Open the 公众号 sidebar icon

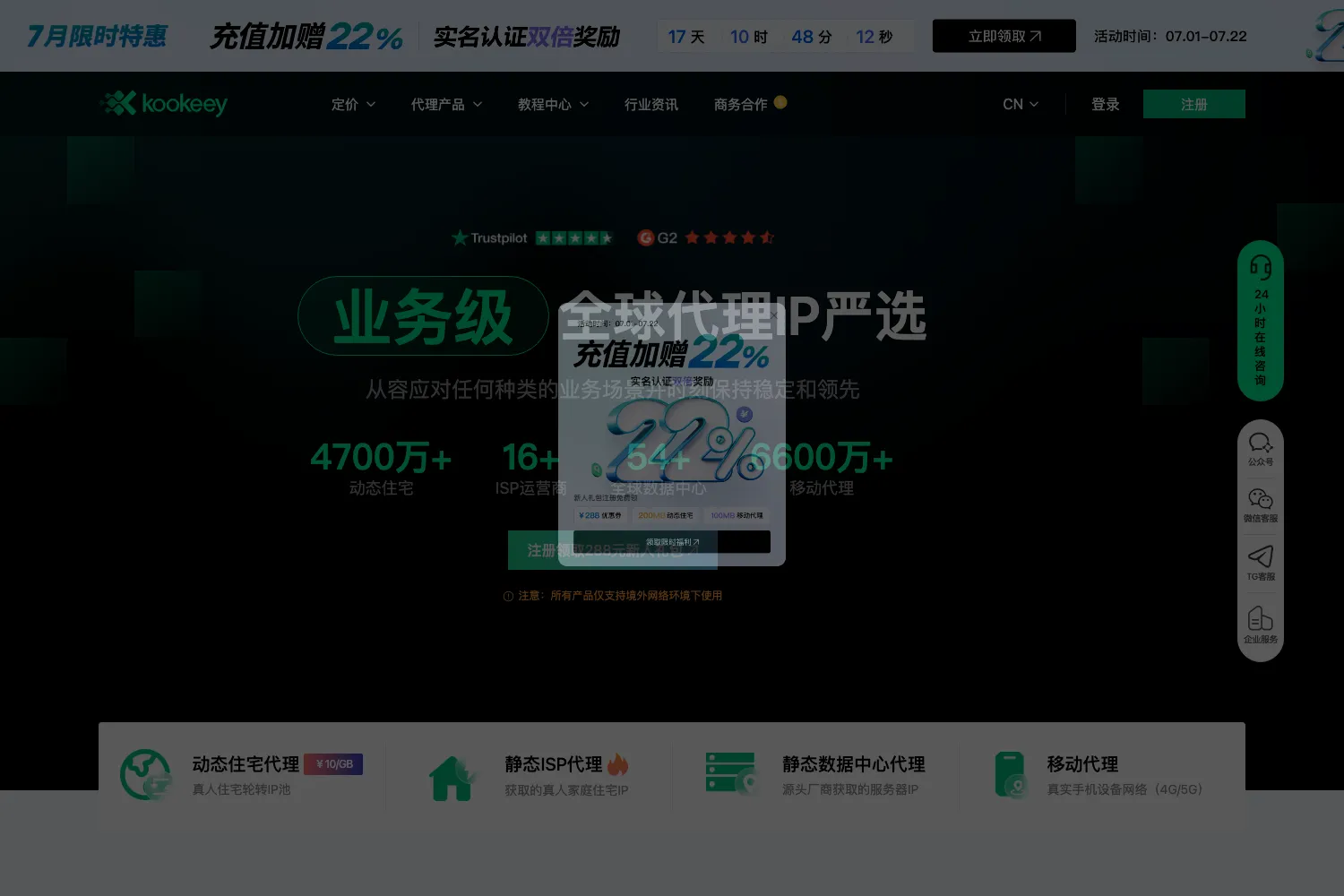(1261, 449)
